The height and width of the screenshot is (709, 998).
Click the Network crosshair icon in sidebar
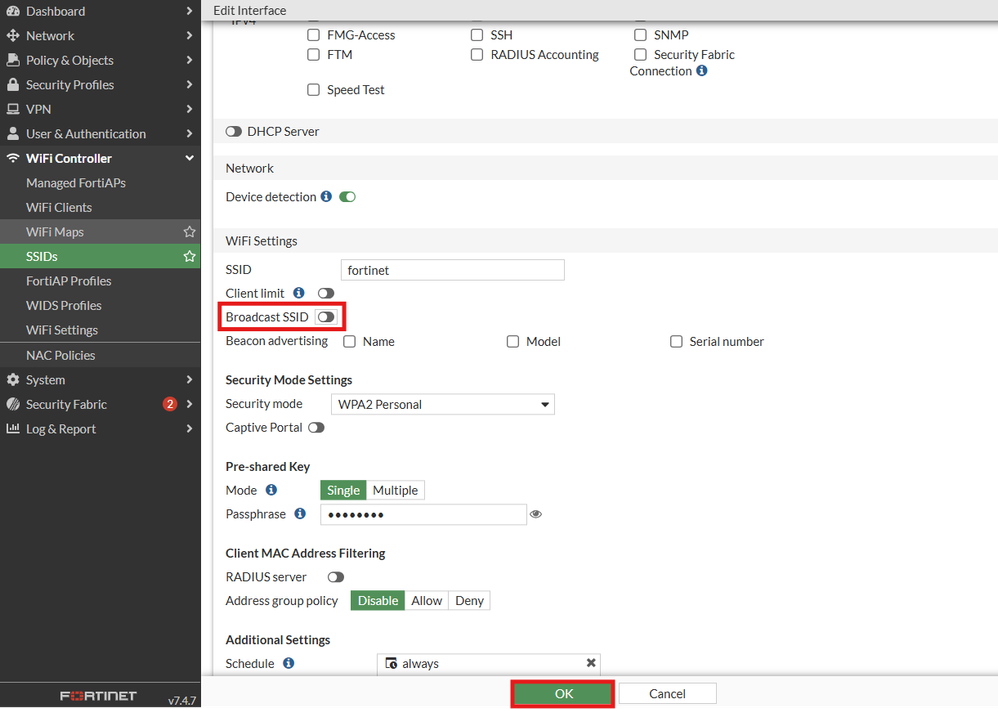[13, 36]
